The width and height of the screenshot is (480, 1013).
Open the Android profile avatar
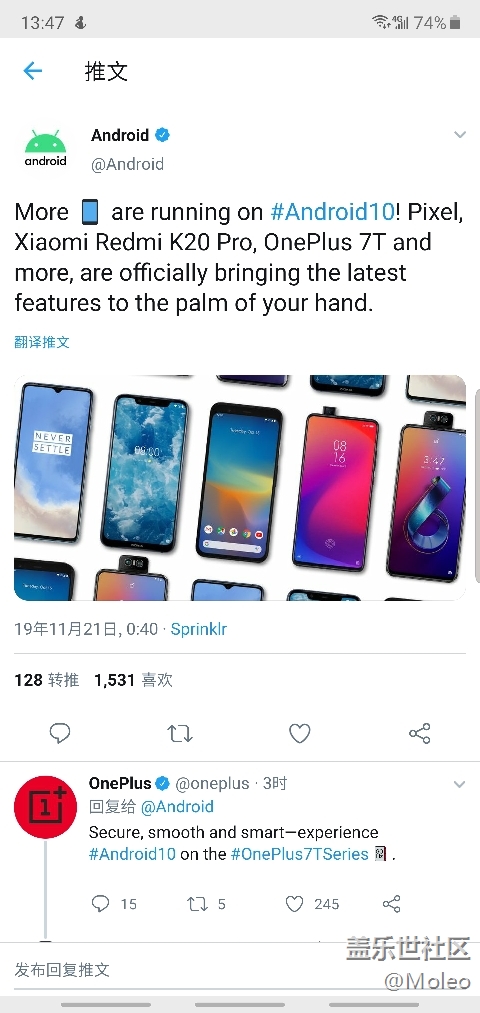(x=45, y=150)
